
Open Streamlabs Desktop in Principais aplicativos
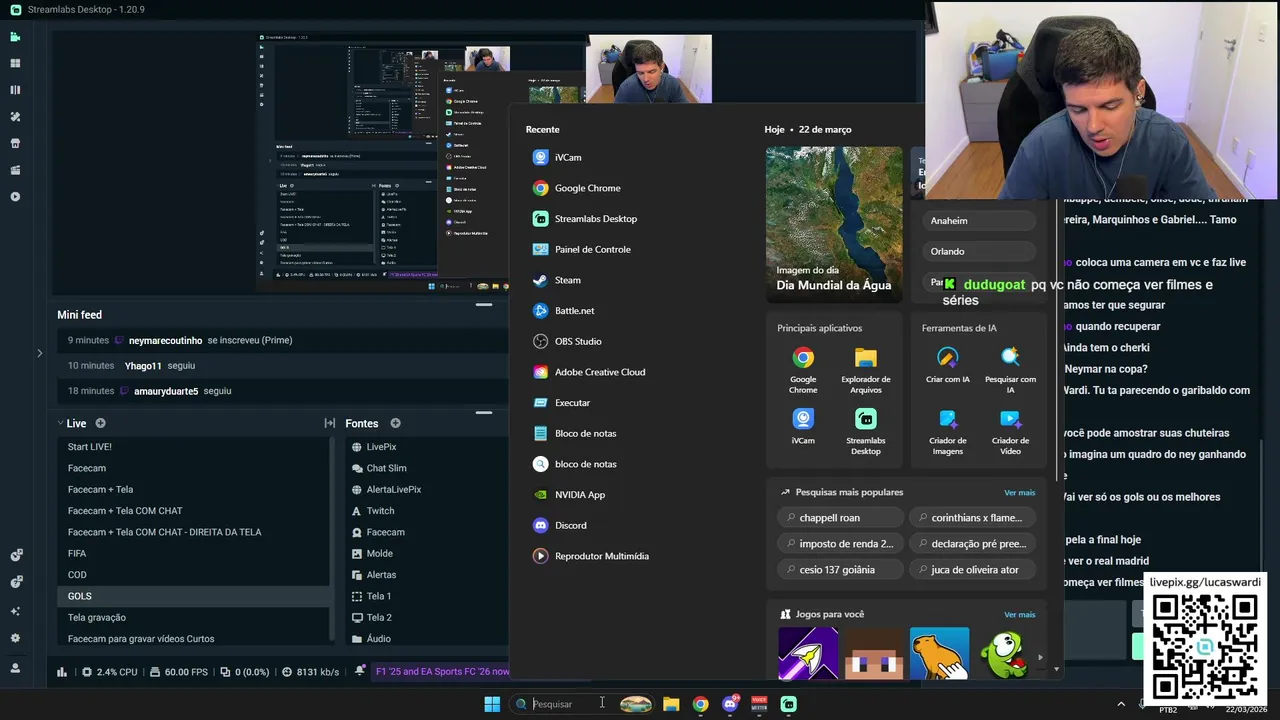(x=866, y=431)
